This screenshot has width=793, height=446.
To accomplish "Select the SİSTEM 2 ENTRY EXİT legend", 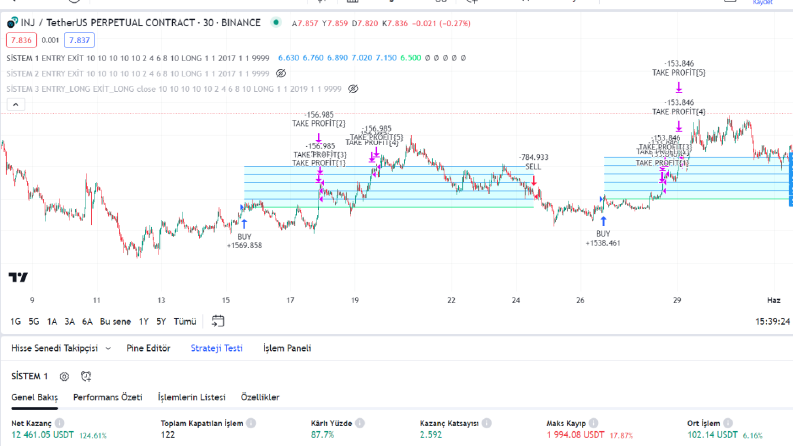I will click(x=138, y=73).
